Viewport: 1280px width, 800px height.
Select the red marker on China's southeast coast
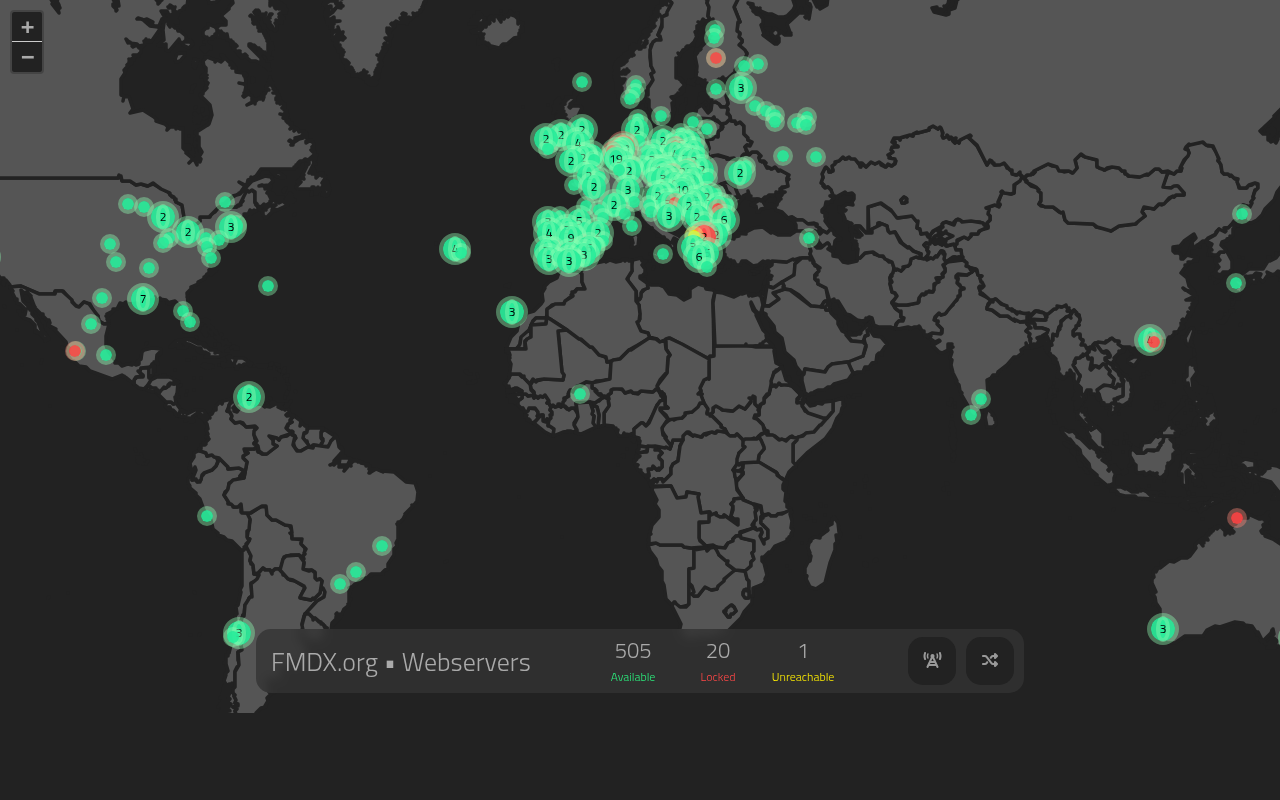click(1153, 341)
